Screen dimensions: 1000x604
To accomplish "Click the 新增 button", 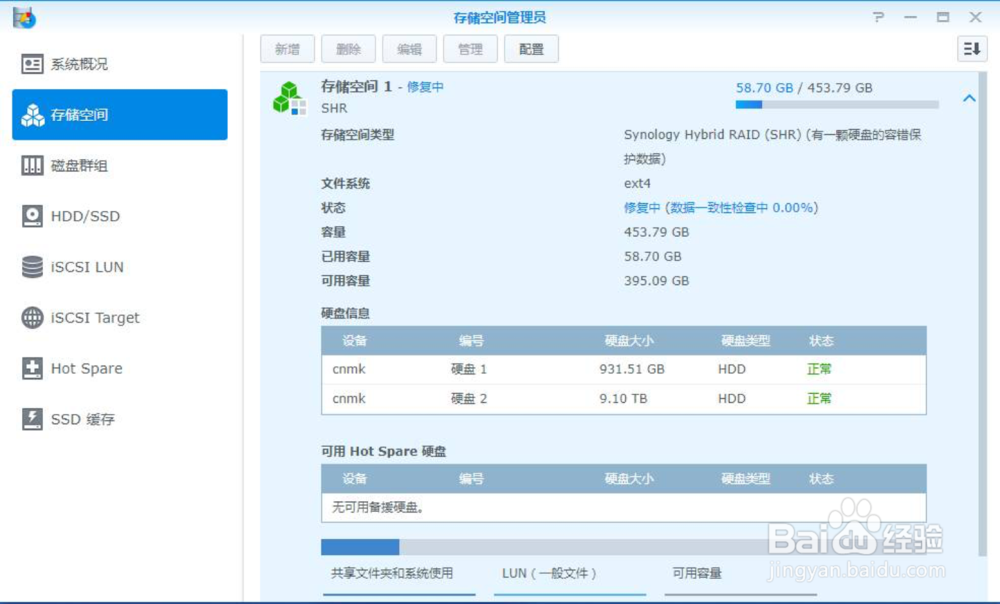I will point(287,49).
